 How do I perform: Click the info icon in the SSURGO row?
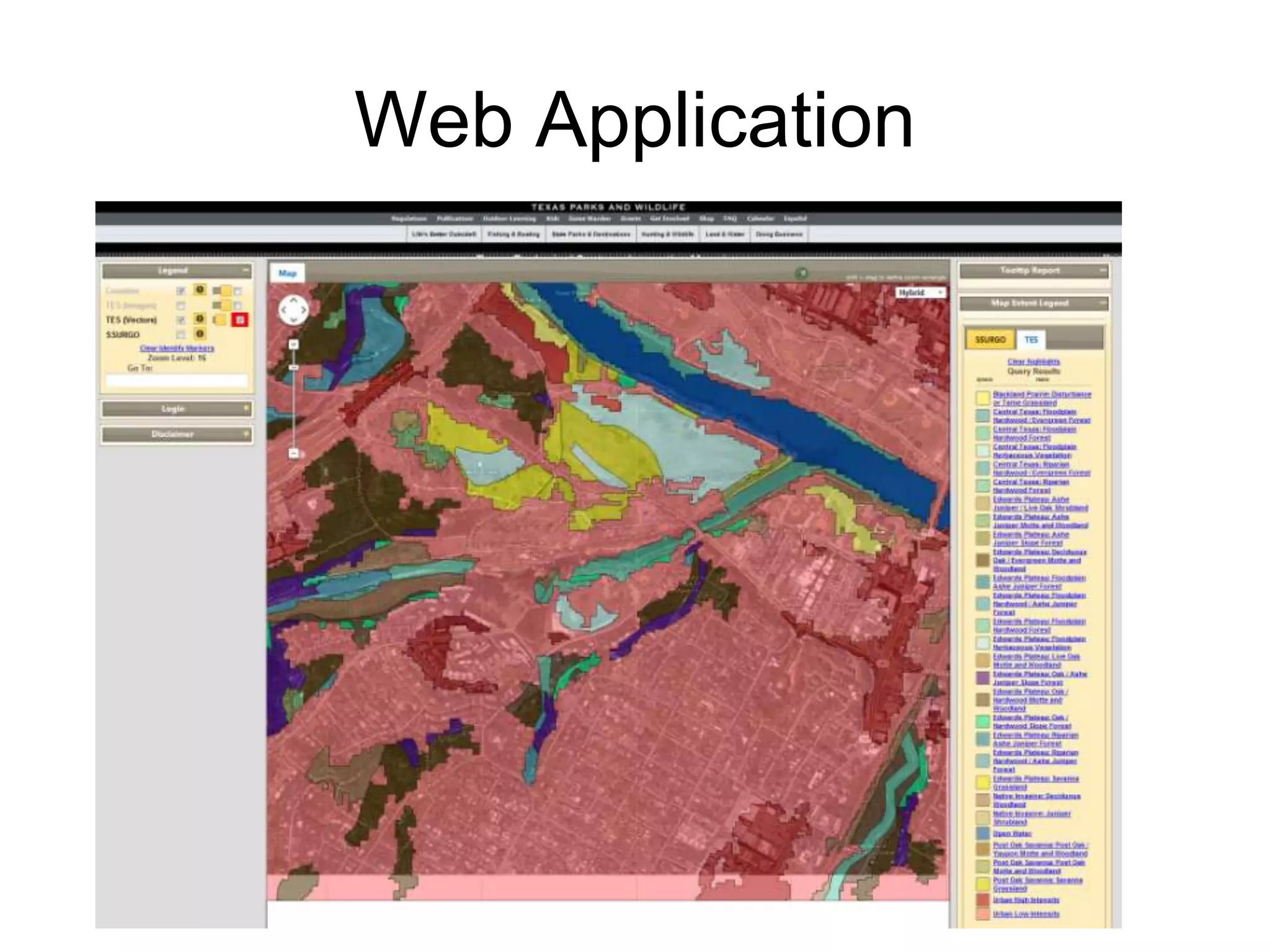coord(200,334)
